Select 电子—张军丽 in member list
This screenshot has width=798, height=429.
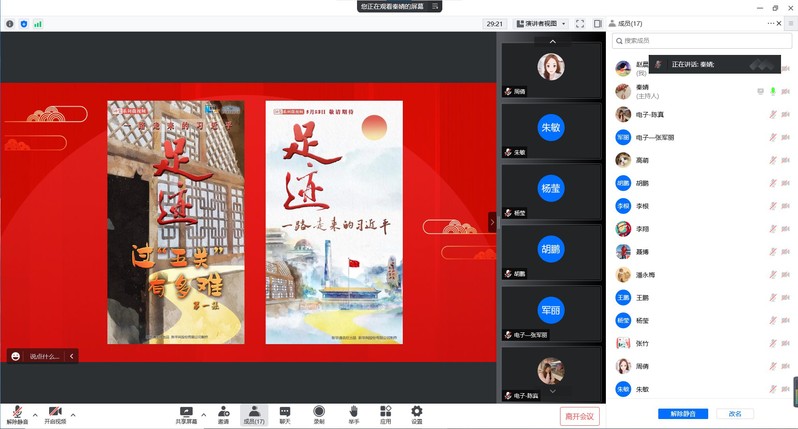702,137
